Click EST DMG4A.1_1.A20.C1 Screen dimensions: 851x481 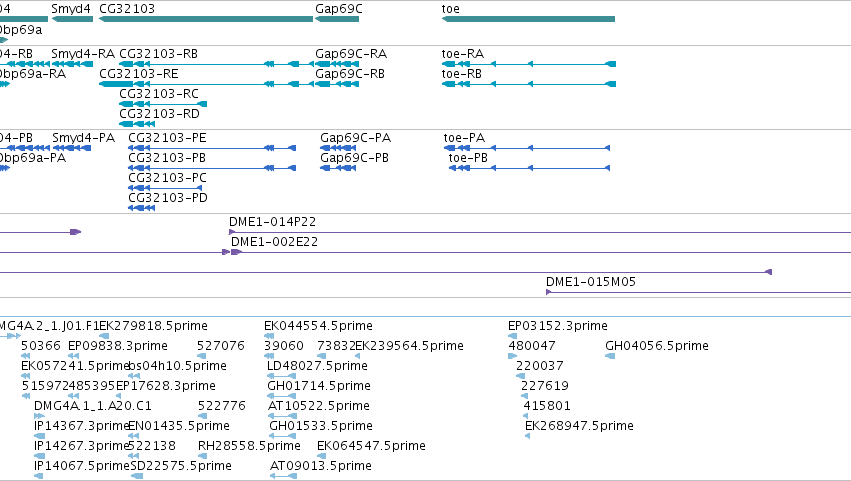click(x=93, y=406)
